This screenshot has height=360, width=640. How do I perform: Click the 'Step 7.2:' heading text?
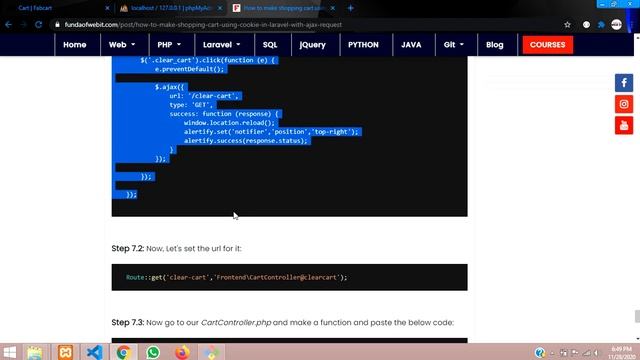tap(128, 248)
